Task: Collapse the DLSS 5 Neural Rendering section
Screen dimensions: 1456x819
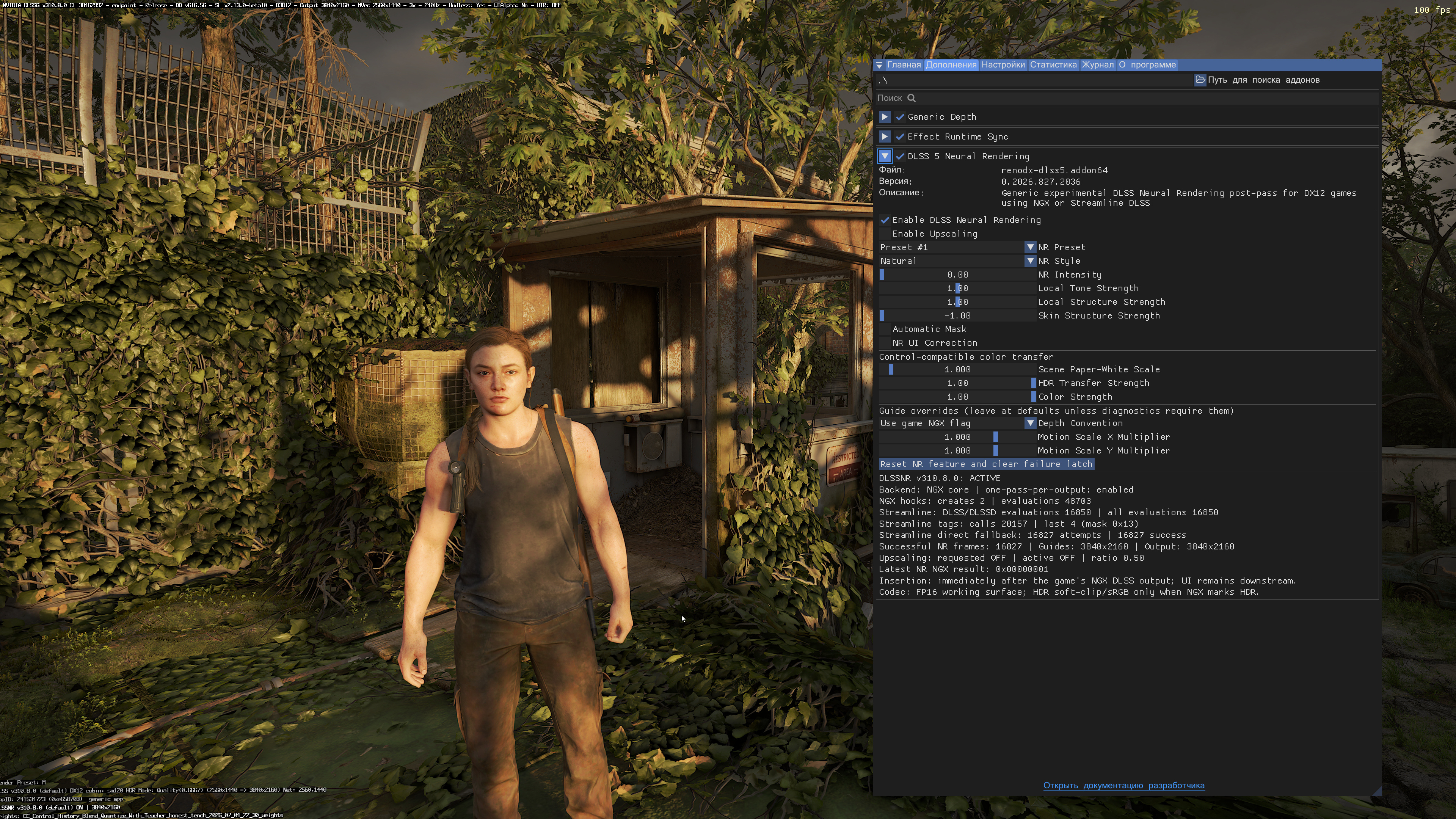Action: coord(885,157)
